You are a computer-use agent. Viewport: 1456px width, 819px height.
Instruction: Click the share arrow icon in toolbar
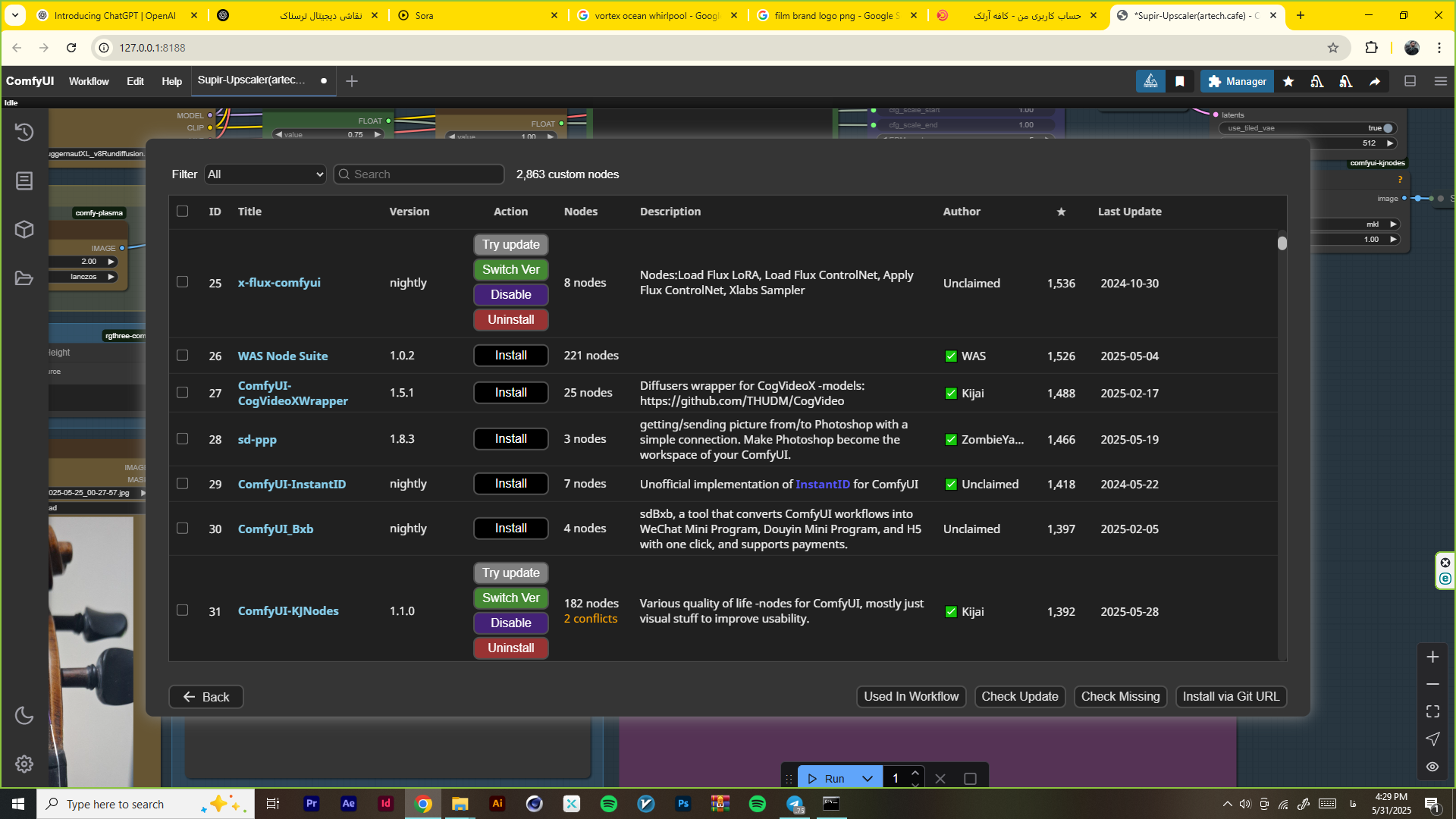click(x=1375, y=81)
